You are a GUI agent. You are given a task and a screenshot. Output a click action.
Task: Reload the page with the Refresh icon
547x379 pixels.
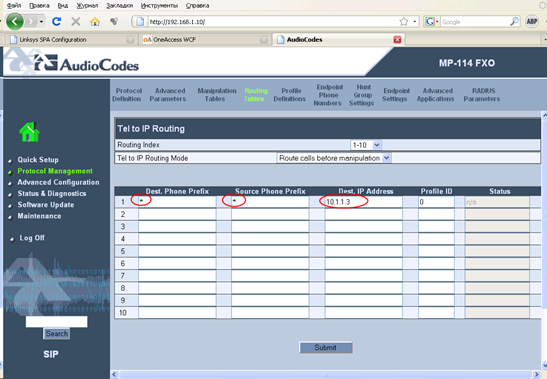pyautogui.click(x=57, y=22)
